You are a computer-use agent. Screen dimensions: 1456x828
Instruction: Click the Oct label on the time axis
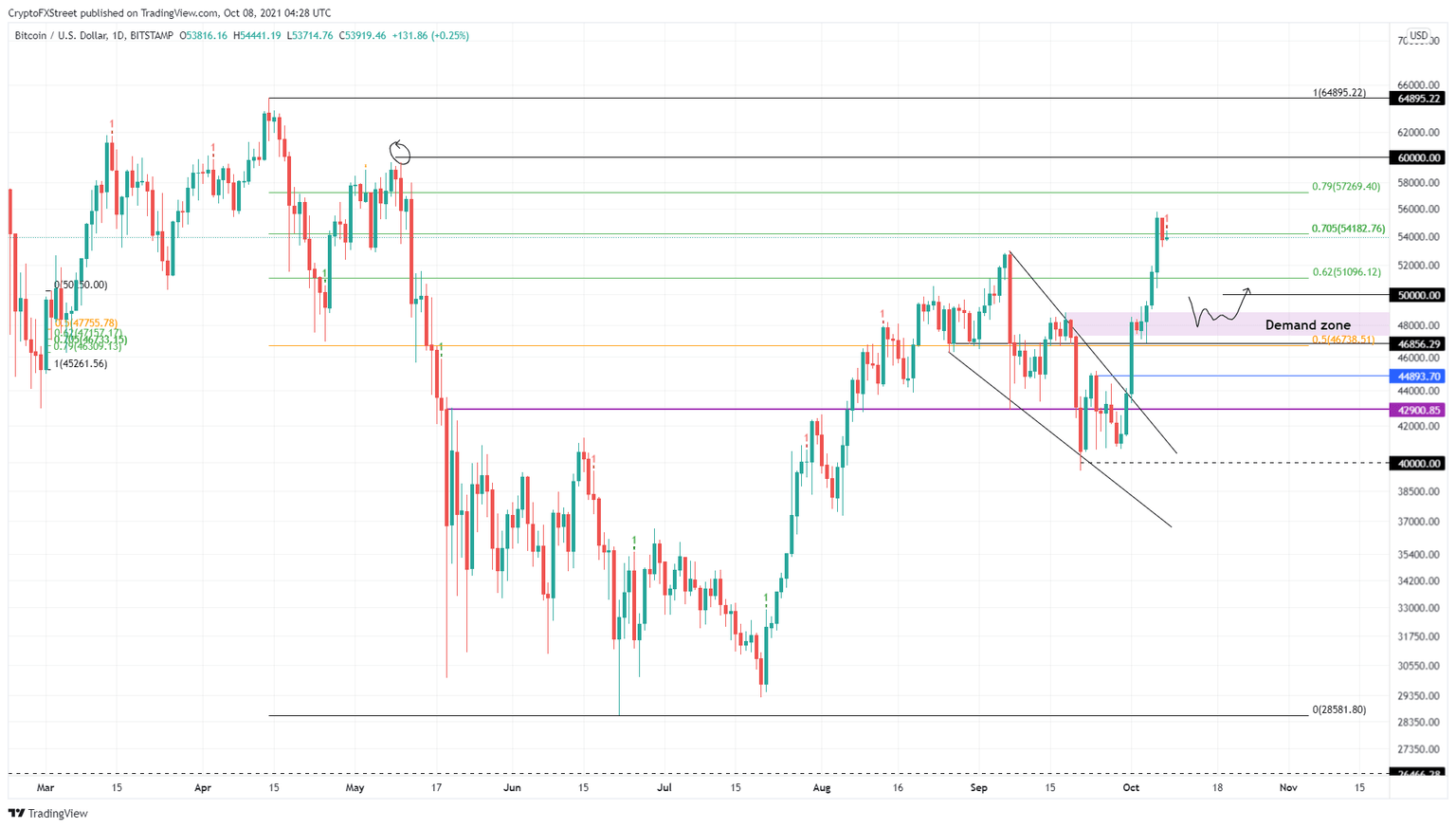[1130, 787]
